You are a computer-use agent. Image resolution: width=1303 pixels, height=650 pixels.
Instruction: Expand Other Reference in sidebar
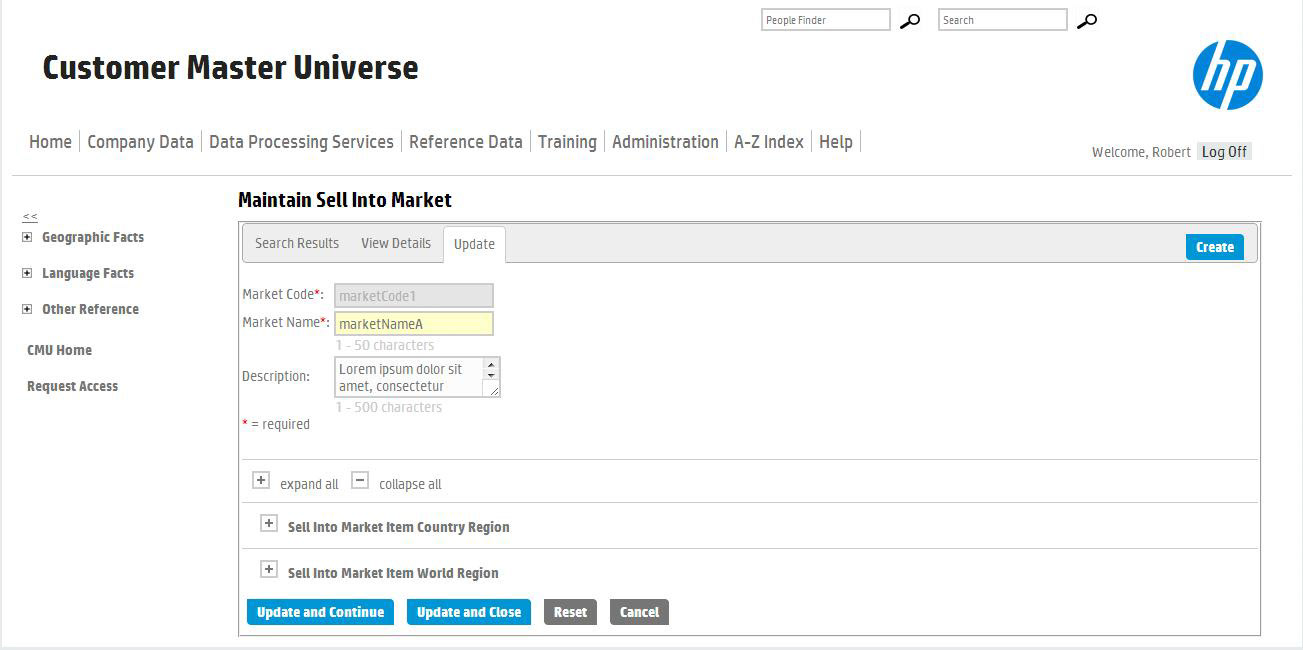click(27, 309)
